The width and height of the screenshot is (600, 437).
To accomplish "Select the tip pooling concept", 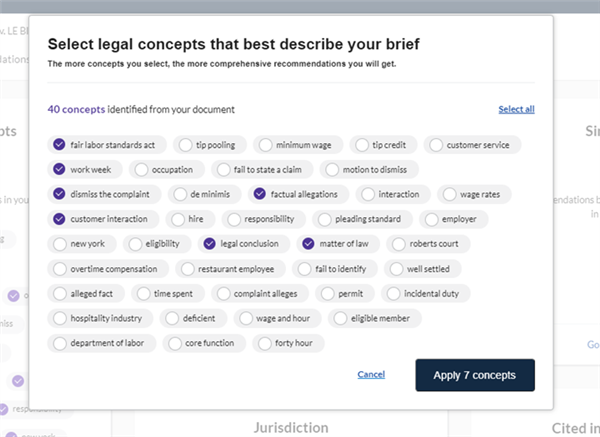I will pyautogui.click(x=210, y=145).
